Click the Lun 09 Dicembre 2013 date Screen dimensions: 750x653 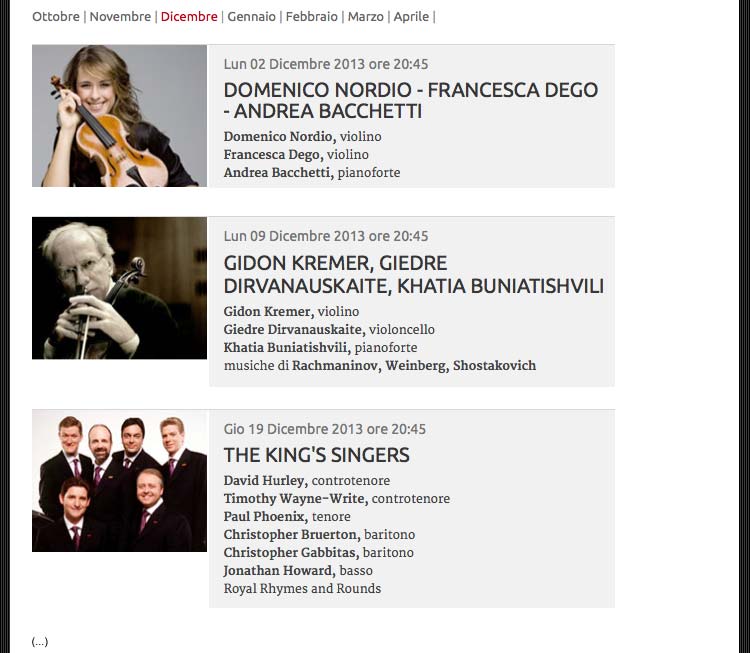(326, 236)
